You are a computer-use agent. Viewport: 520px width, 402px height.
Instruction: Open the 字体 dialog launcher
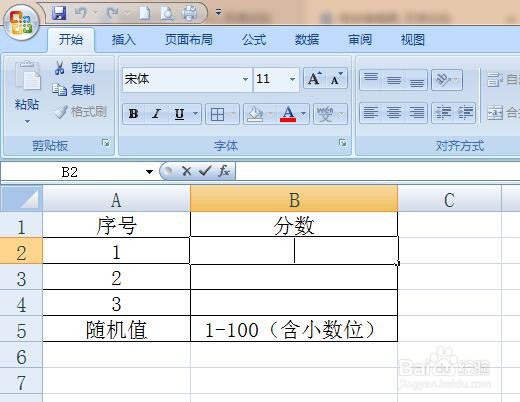(x=342, y=143)
